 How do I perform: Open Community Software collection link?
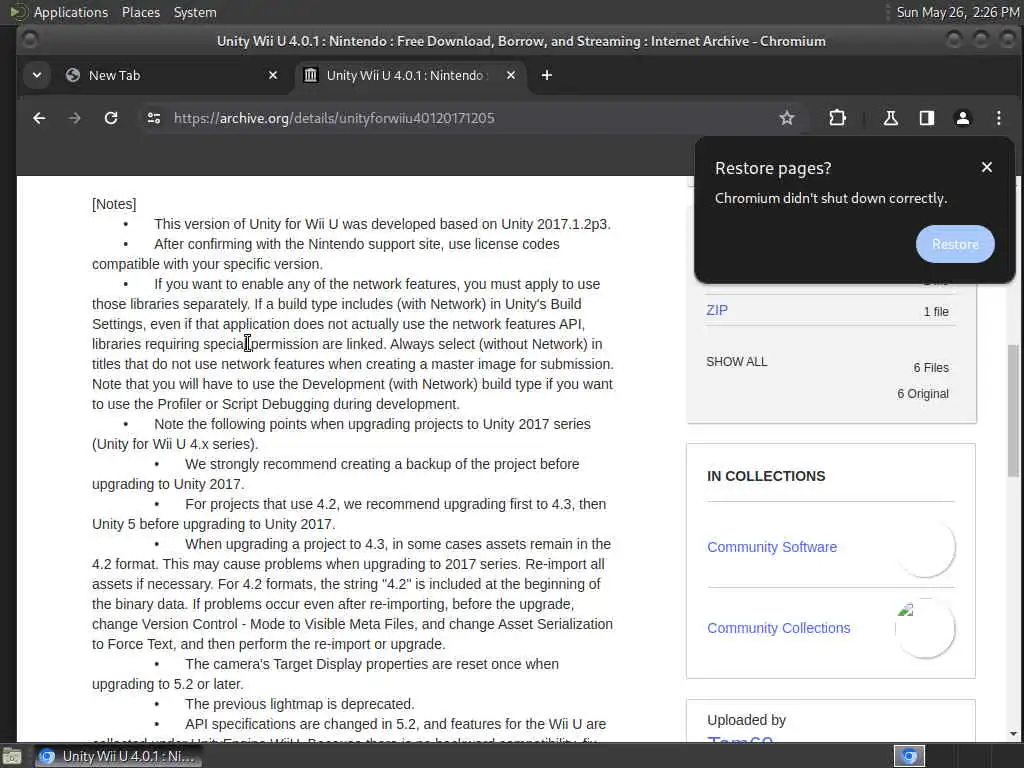pyautogui.click(x=772, y=547)
